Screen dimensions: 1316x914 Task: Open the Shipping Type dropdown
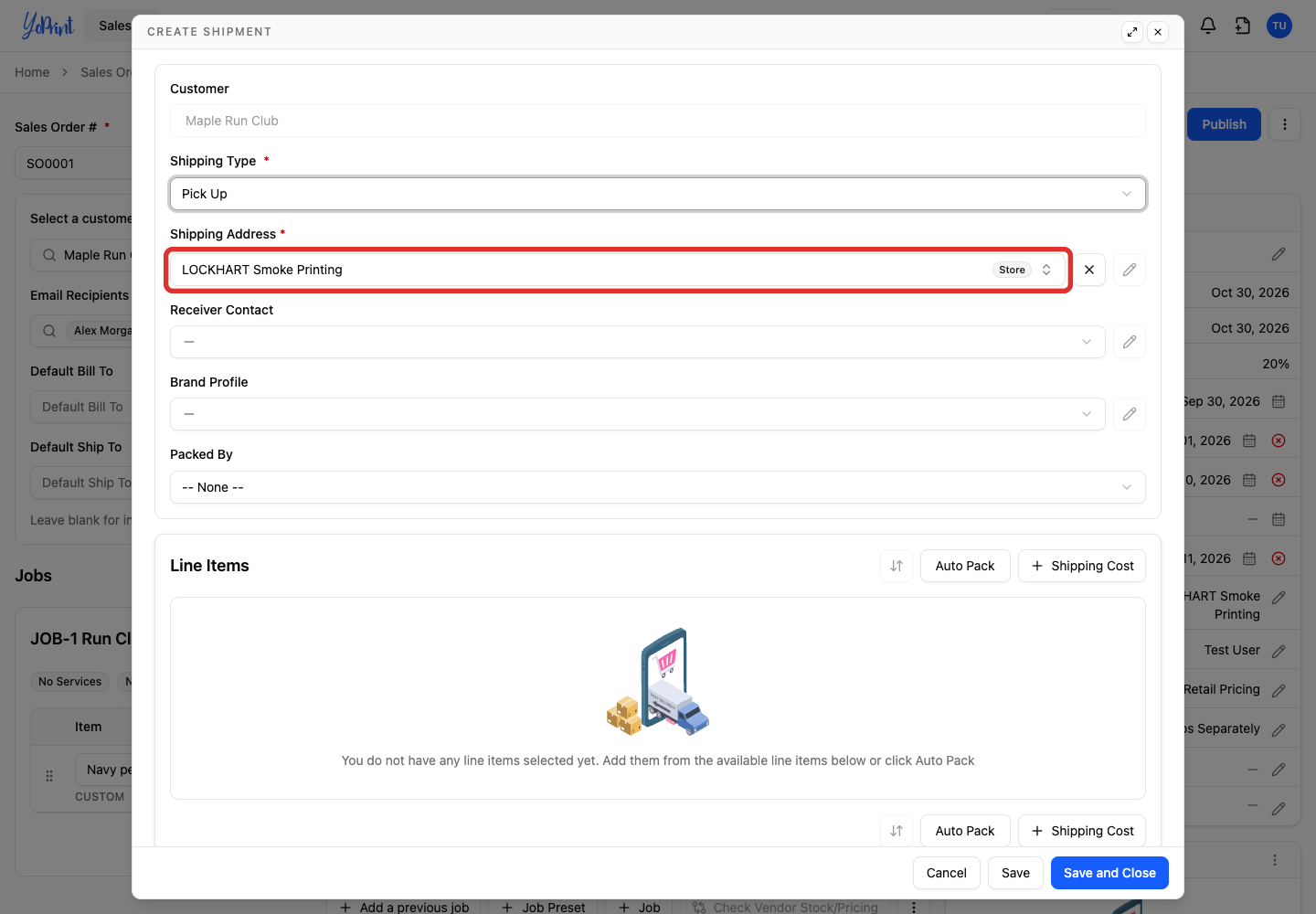658,194
